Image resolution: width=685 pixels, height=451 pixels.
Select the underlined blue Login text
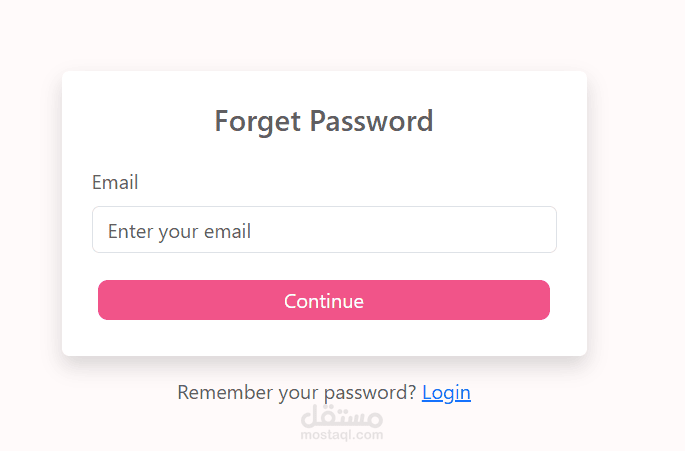coord(446,392)
